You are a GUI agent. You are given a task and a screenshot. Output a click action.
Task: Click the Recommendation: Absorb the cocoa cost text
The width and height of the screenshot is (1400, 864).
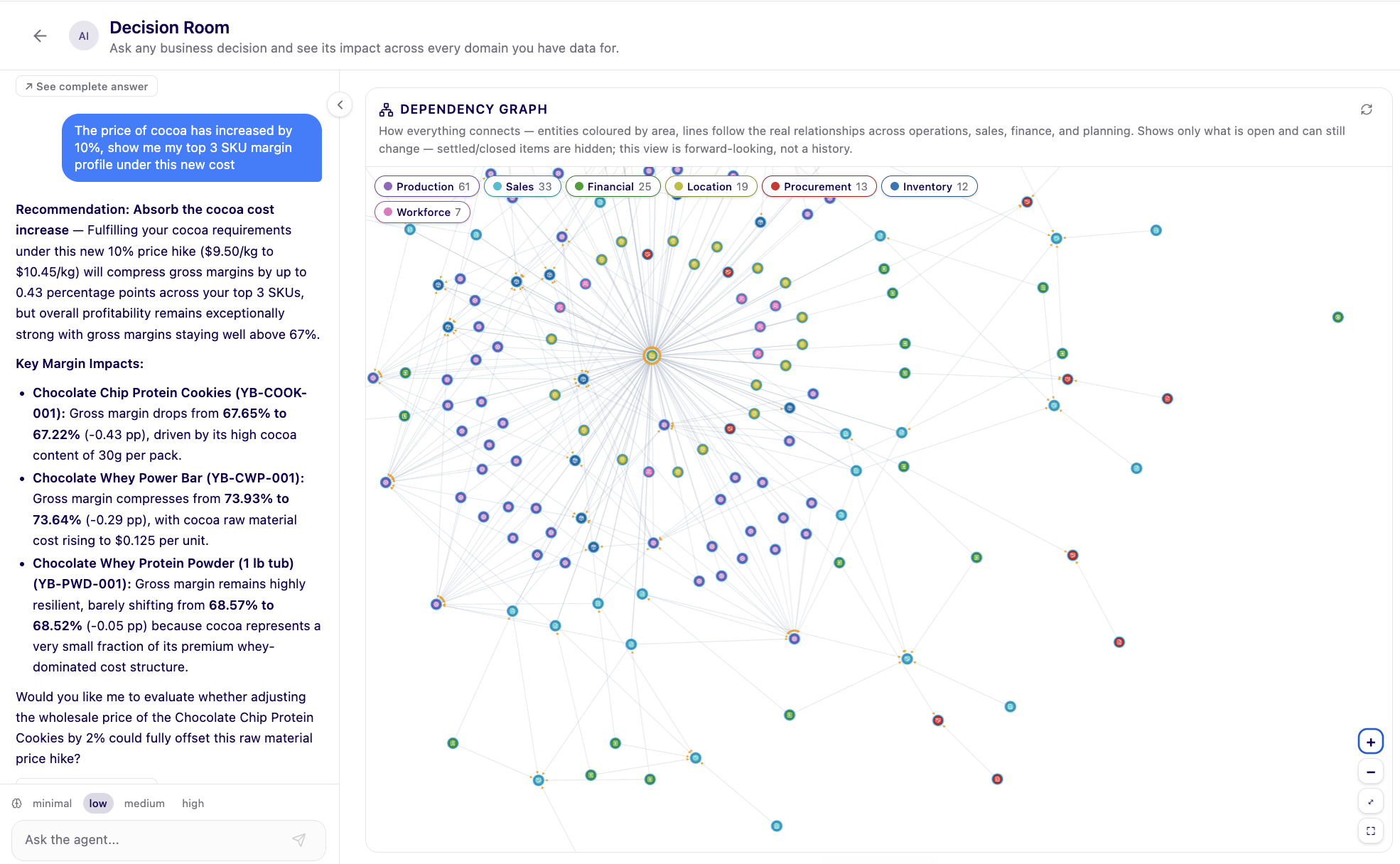coord(145,220)
